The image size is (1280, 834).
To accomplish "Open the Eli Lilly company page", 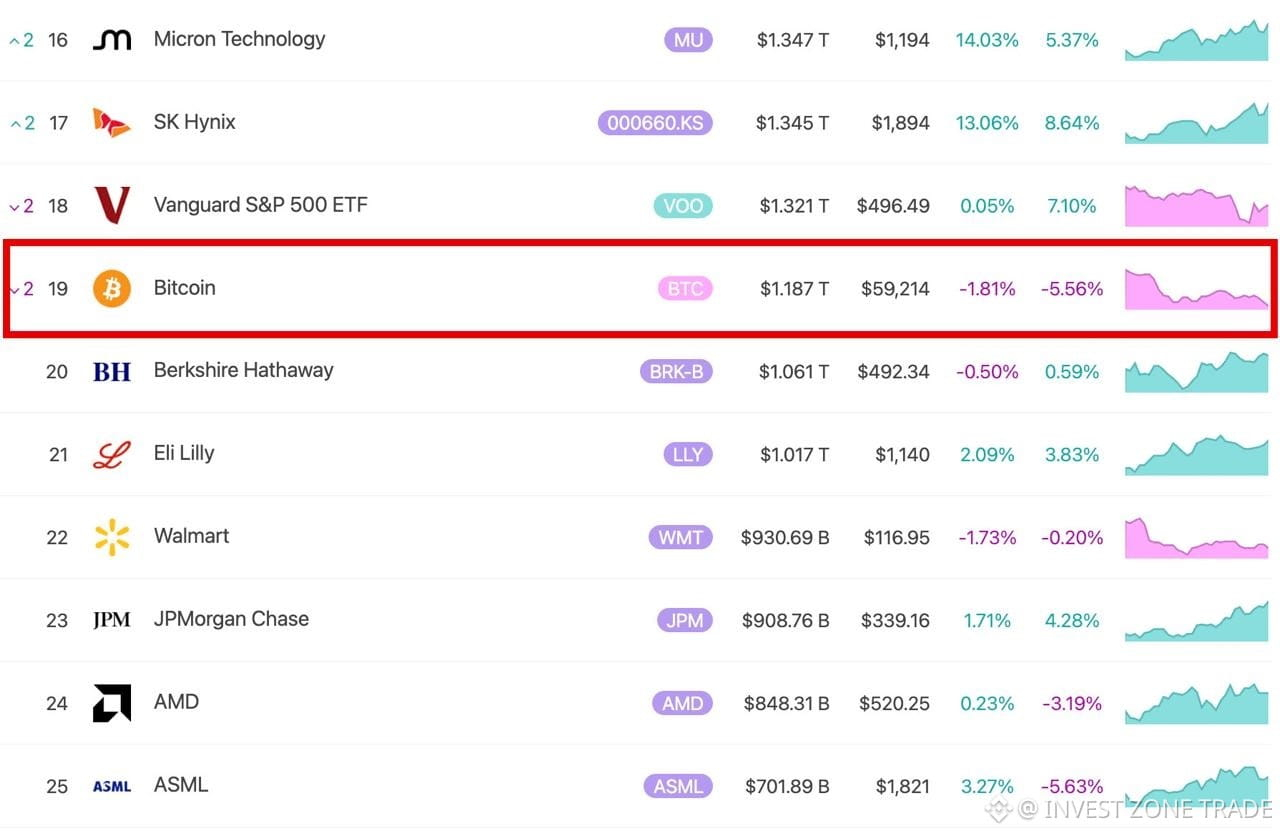I will [184, 453].
